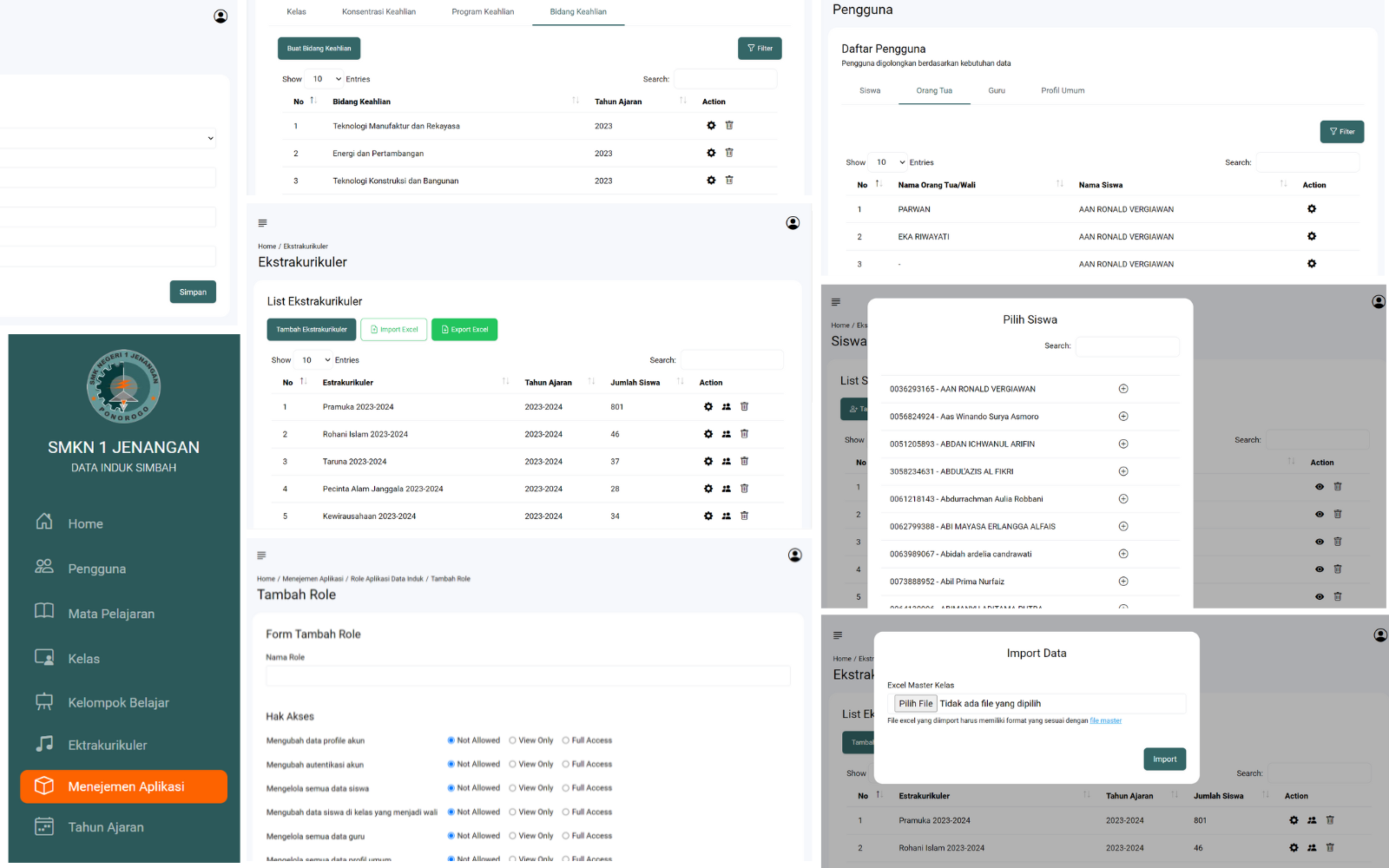Delete Taruna 2023-2024 using trash icon
Viewport: 1389px width, 868px height.
click(744, 461)
